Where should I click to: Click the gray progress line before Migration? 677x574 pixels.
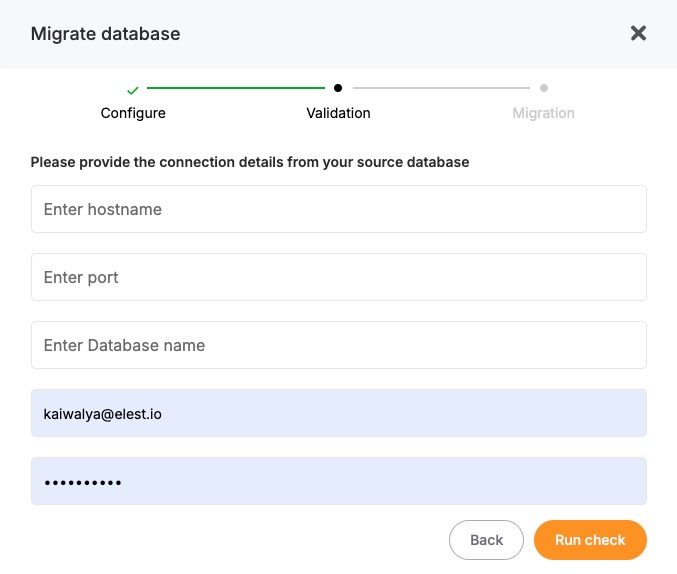pyautogui.click(x=440, y=88)
